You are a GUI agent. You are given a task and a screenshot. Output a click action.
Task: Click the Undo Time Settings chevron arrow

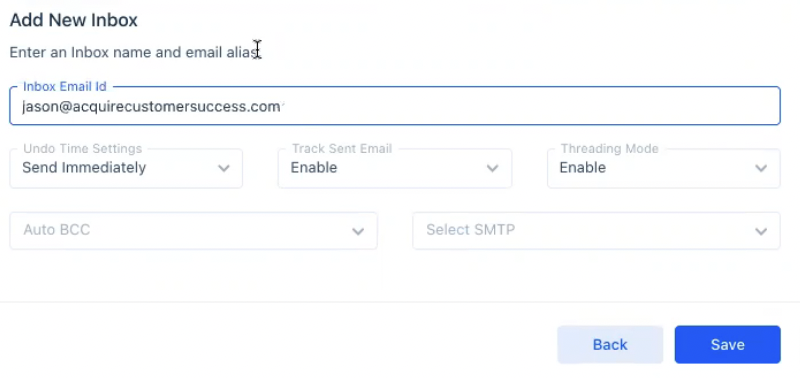pos(223,168)
